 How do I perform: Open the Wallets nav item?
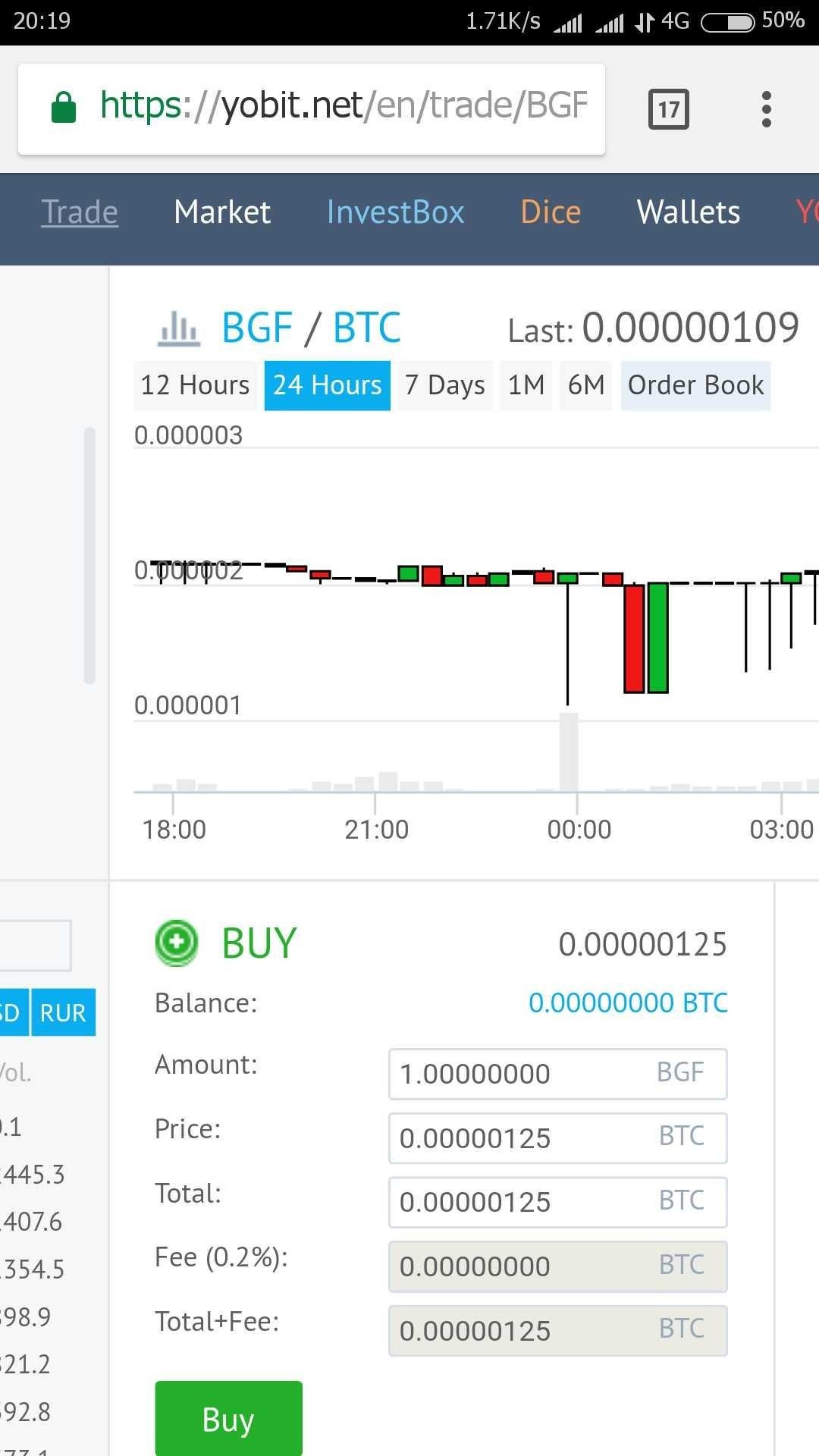pos(689,212)
